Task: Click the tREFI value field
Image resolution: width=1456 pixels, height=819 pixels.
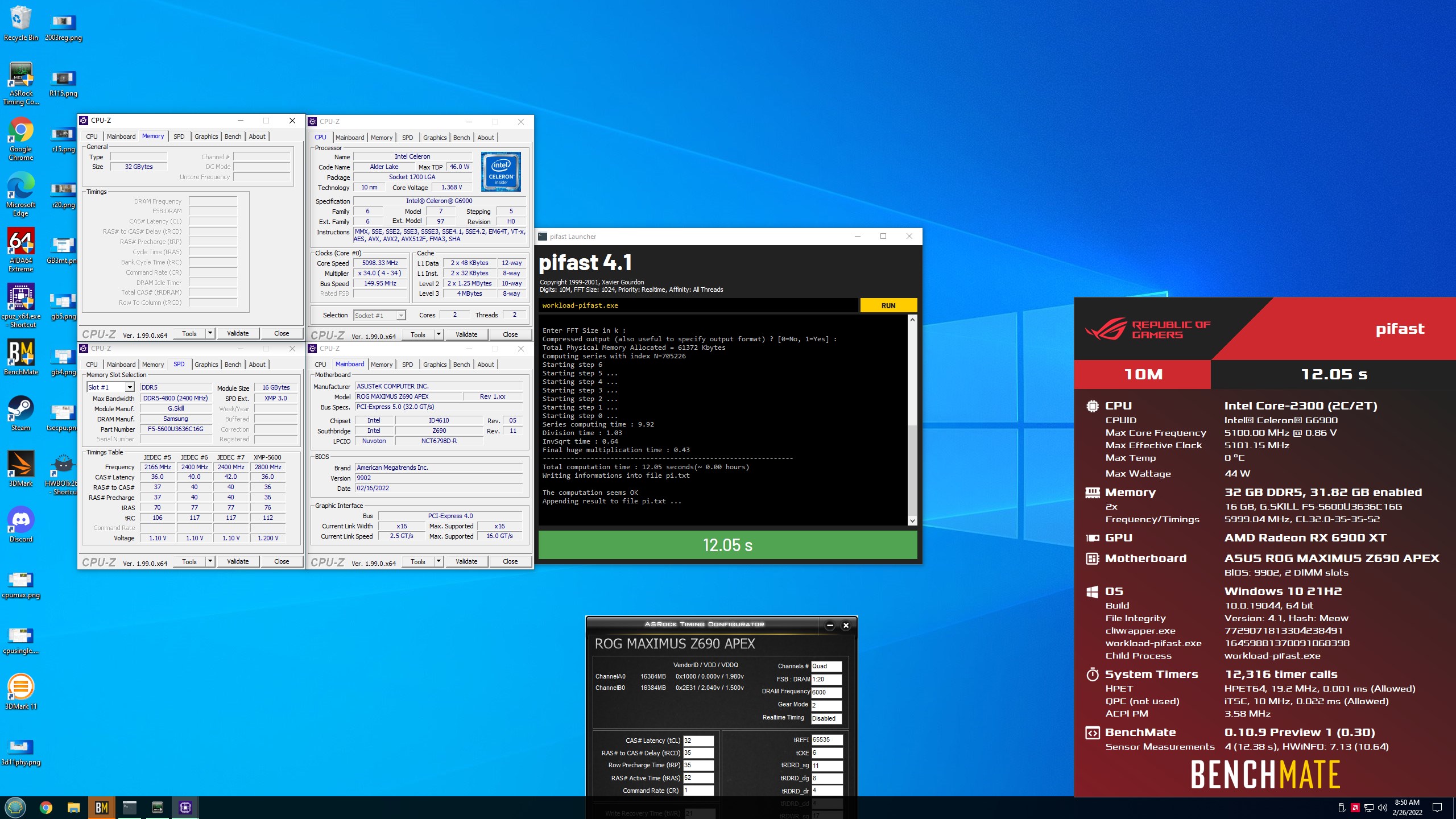Action: [x=826, y=740]
